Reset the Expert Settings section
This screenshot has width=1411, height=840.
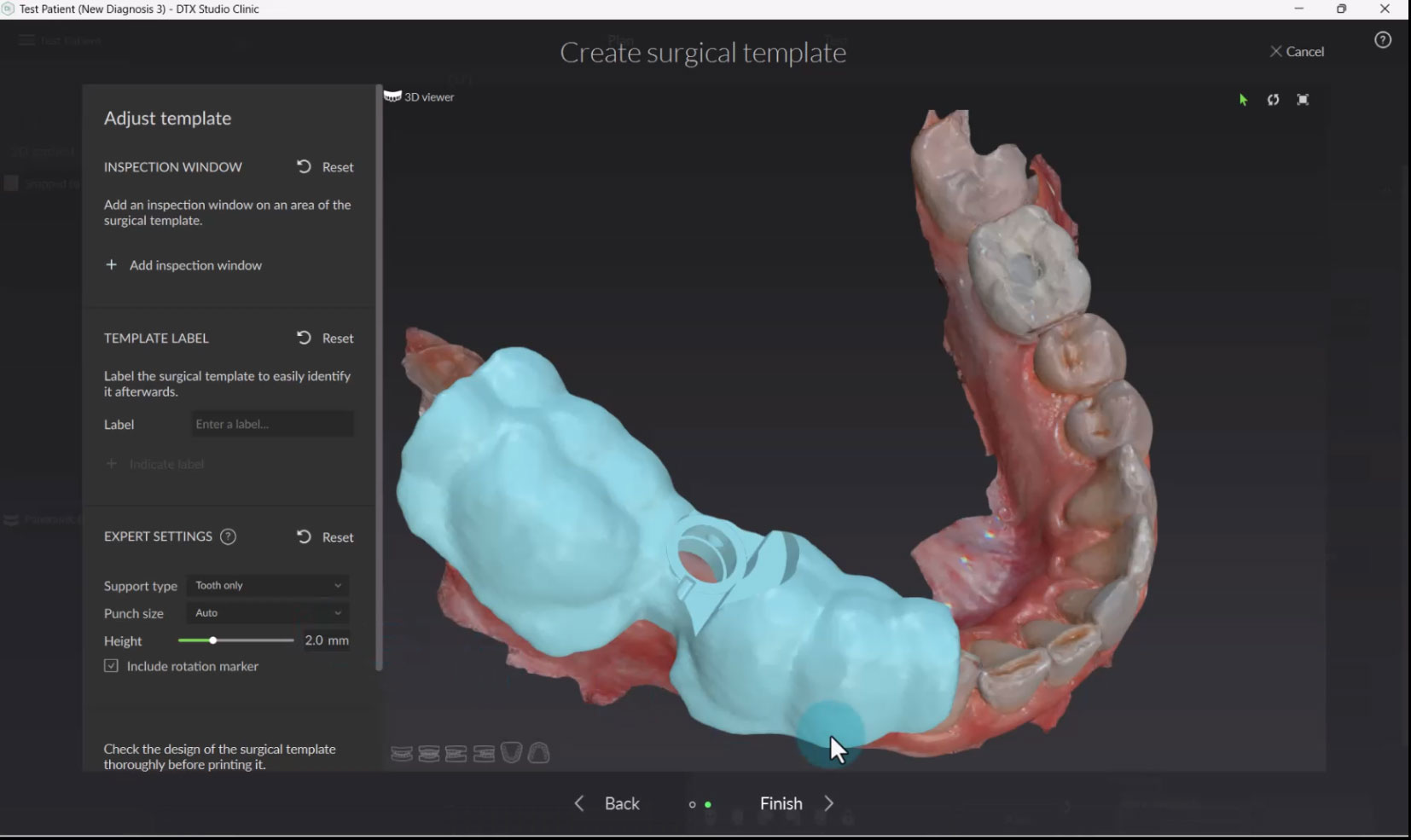(x=325, y=537)
